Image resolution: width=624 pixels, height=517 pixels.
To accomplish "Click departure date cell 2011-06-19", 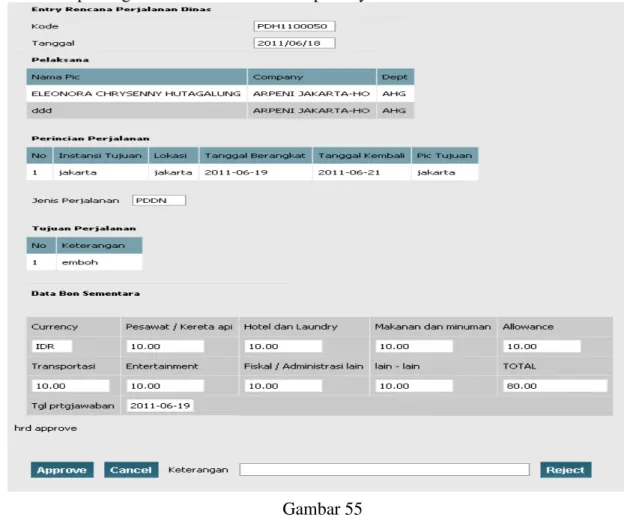I will (255, 172).
